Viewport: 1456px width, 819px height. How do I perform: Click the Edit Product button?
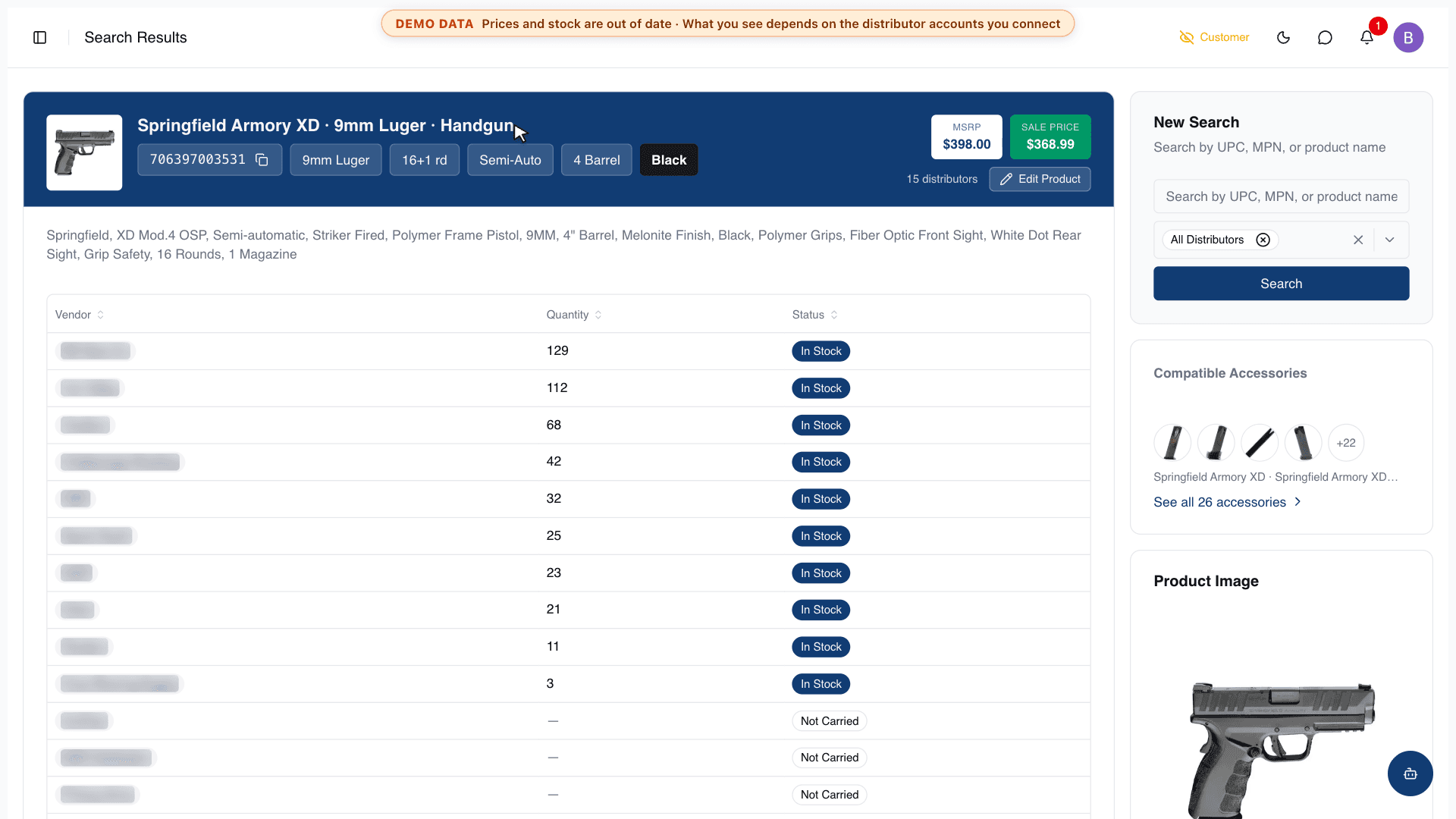(1040, 179)
